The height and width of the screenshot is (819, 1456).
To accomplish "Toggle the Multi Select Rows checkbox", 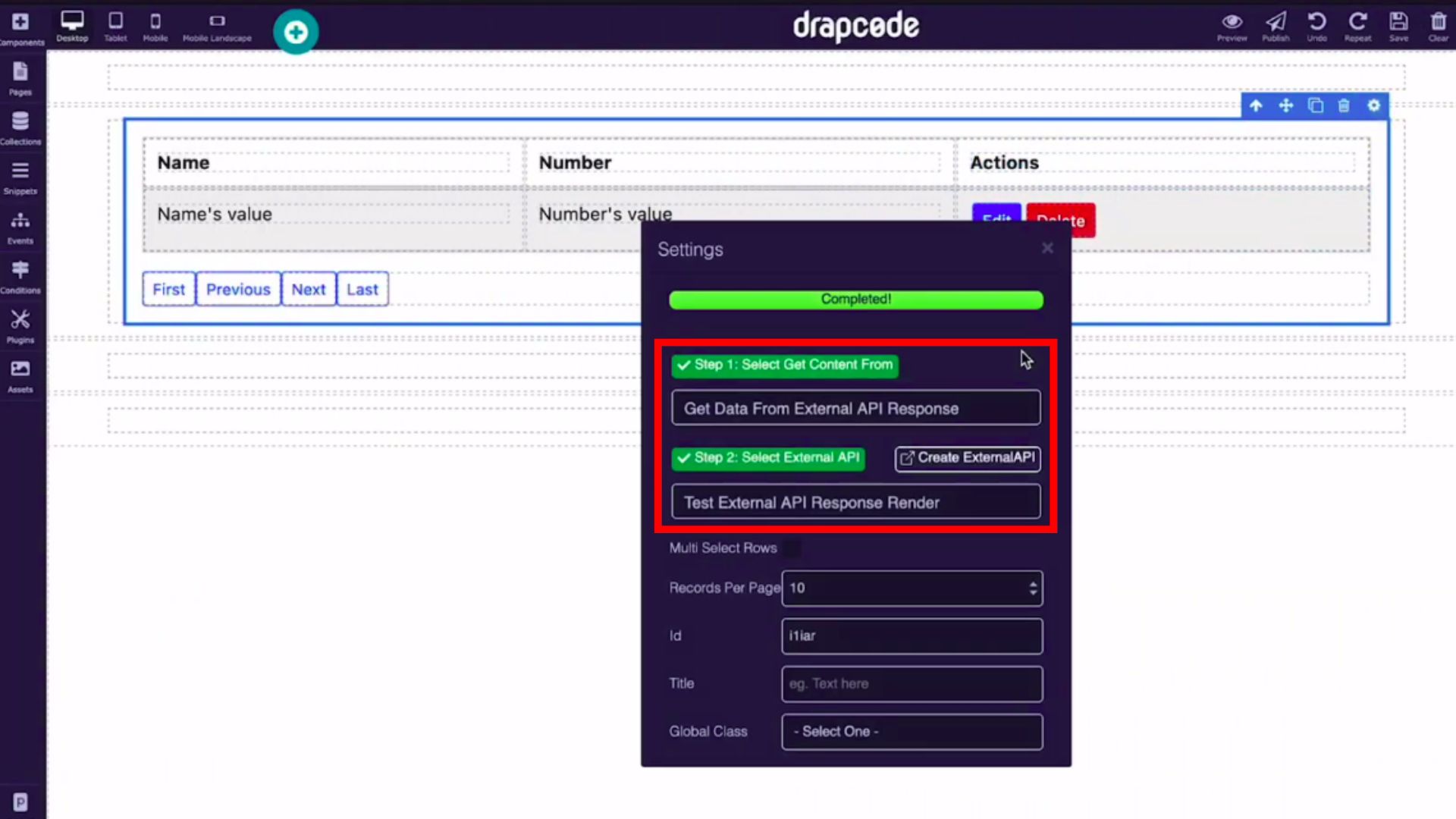I will pos(792,548).
